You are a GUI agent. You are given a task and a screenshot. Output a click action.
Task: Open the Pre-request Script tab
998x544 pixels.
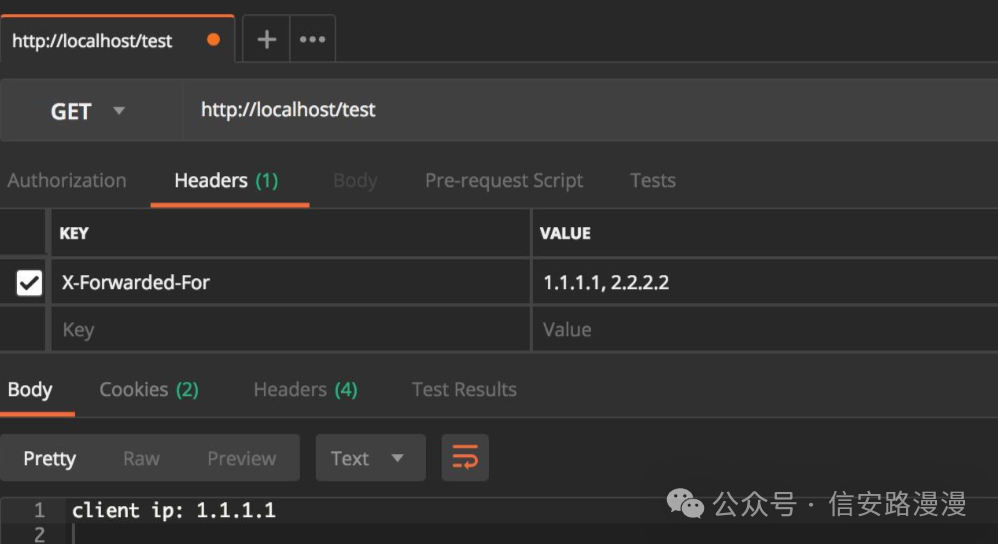(503, 181)
